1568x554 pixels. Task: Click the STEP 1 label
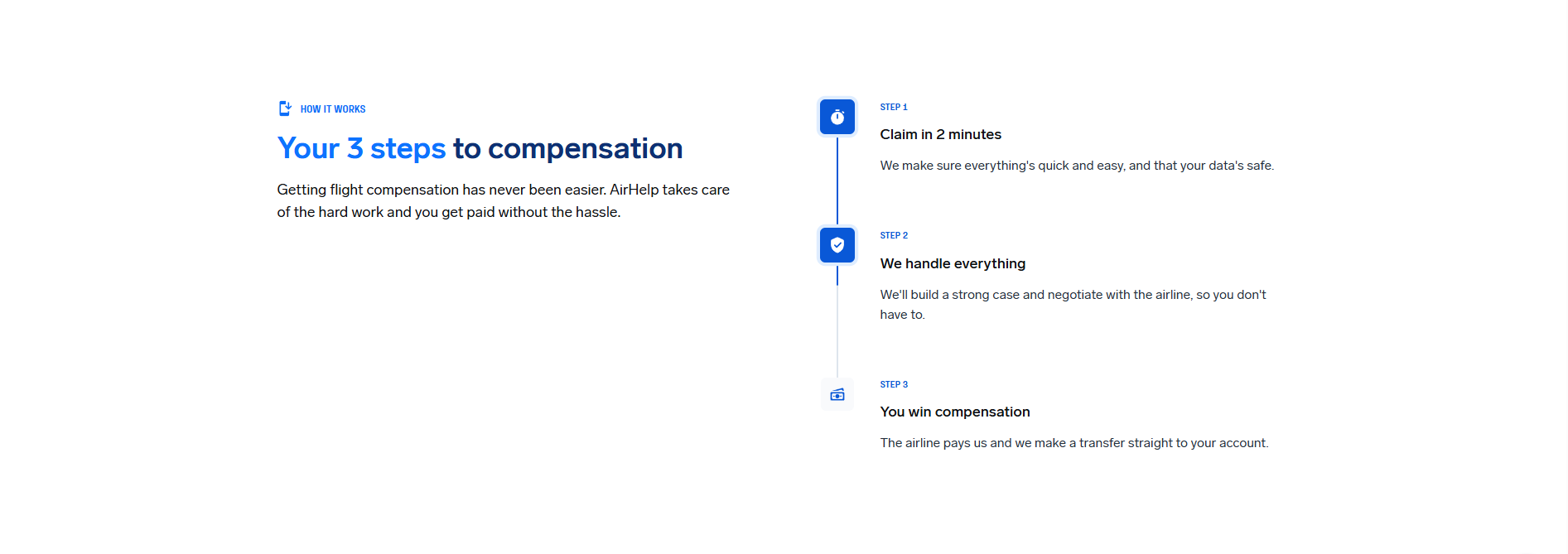893,108
